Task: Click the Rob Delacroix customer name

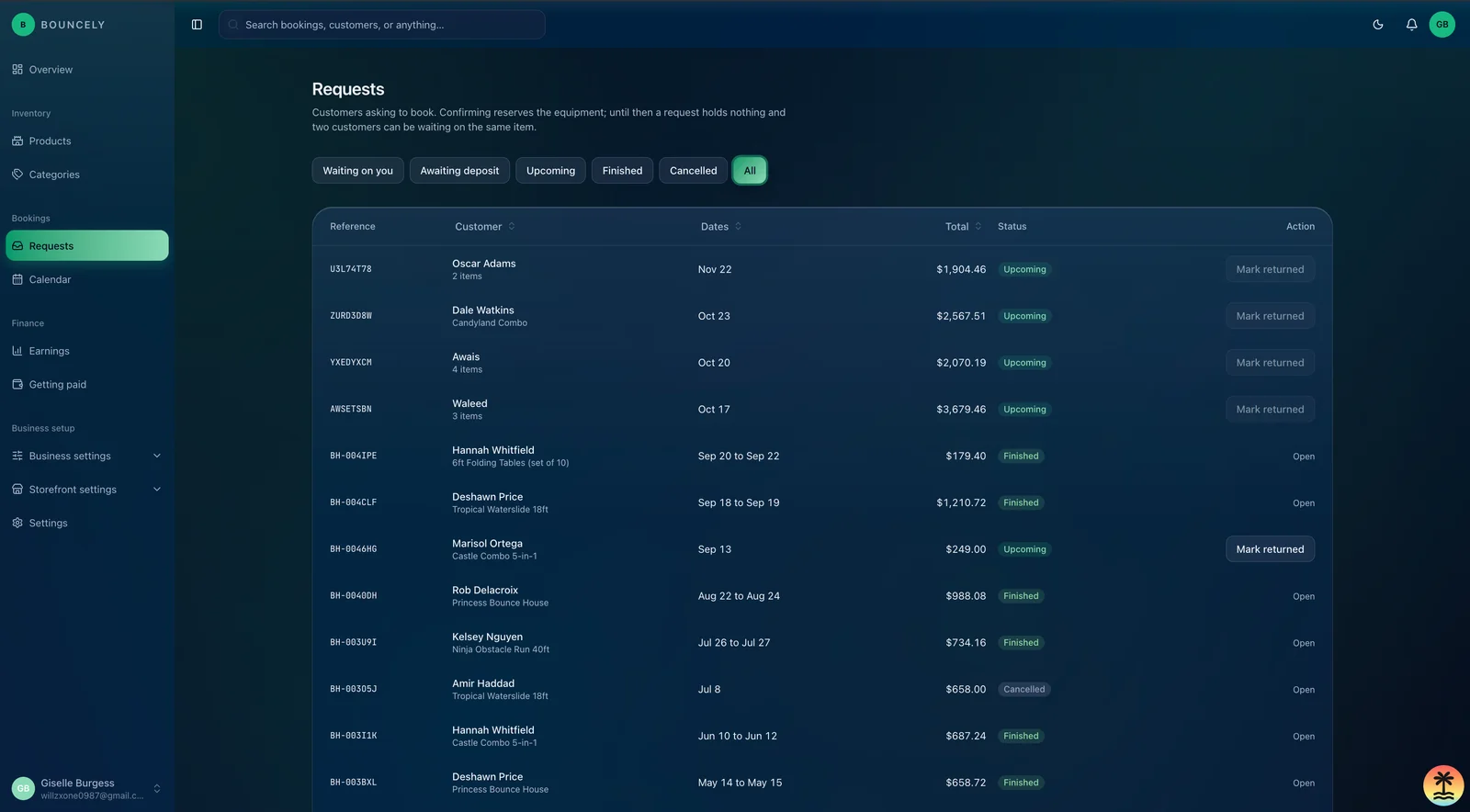Action: coord(485,591)
